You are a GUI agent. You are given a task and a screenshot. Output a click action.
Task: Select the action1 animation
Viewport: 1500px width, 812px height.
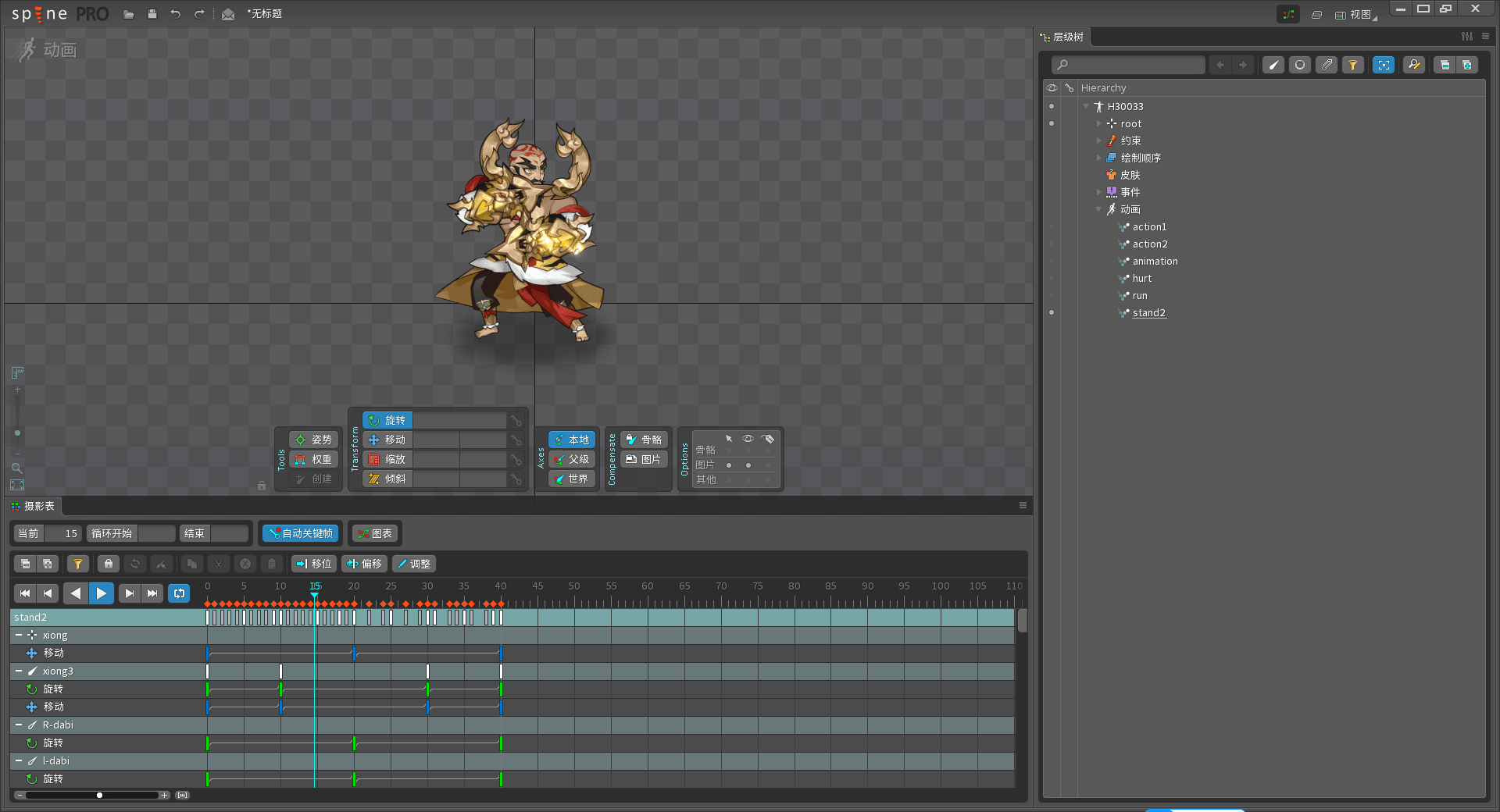pos(1149,226)
